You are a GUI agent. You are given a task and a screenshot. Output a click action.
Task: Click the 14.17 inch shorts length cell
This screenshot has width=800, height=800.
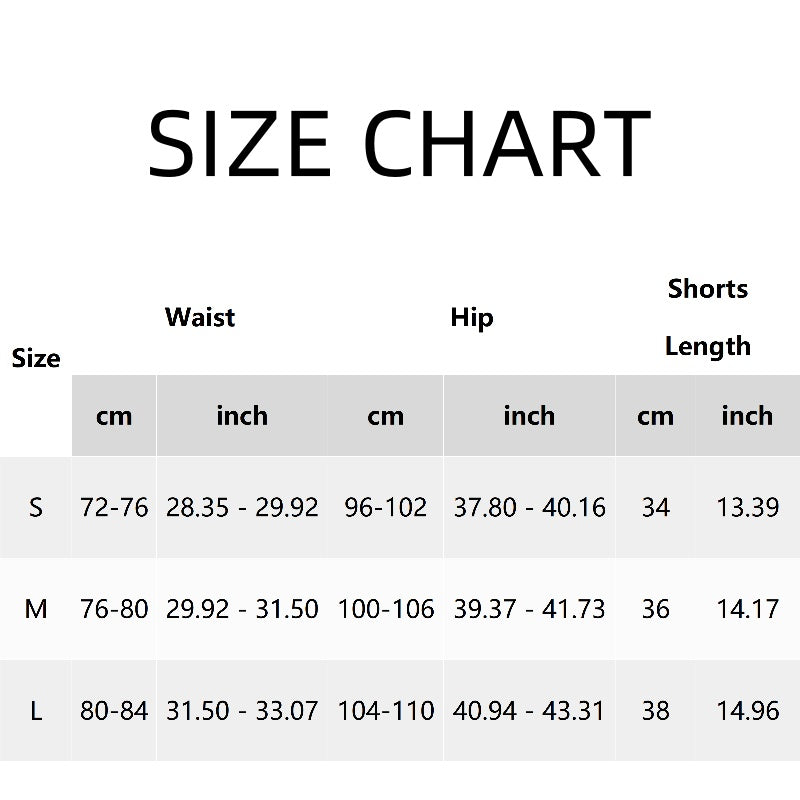747,608
